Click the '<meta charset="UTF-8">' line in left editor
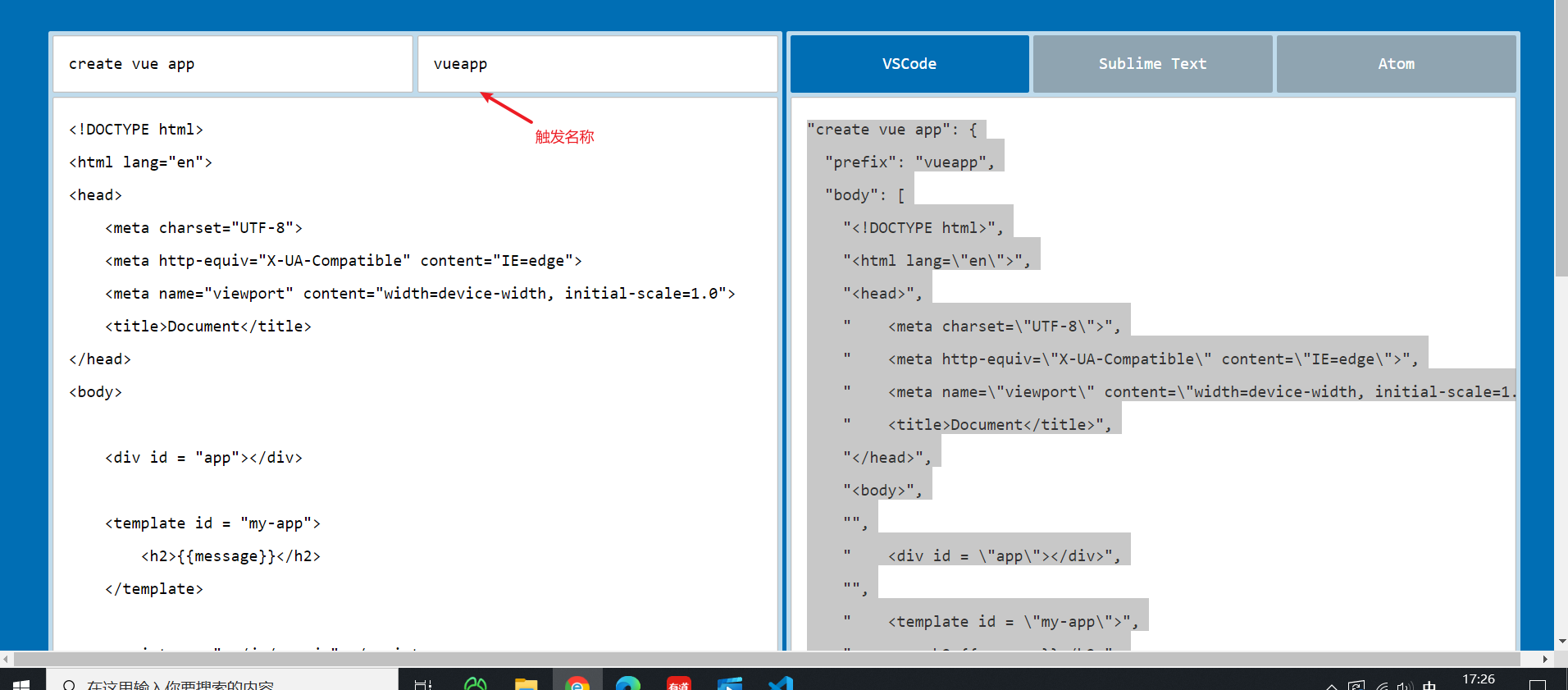This screenshot has width=1568, height=690. 203,228
